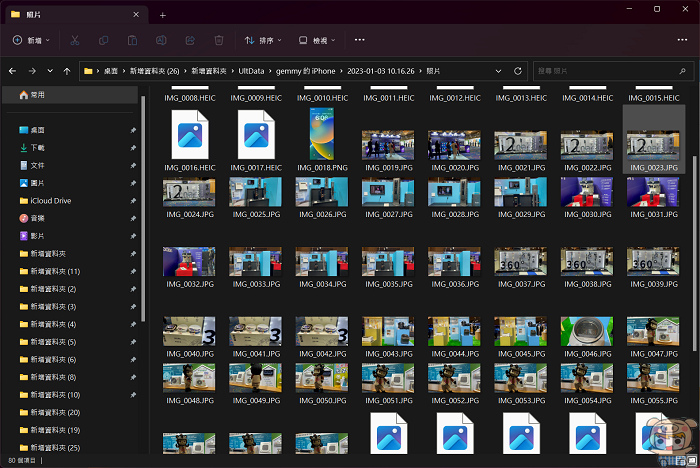The height and width of the screenshot is (468, 700).
Task: Click the Cut scissors icon in toolbar
Action: 75,40
